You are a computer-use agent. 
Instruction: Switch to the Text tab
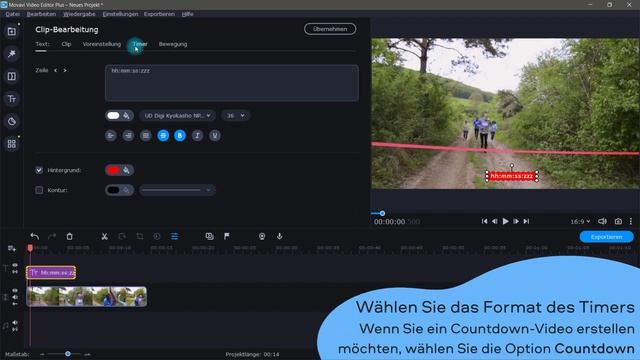tap(42, 44)
